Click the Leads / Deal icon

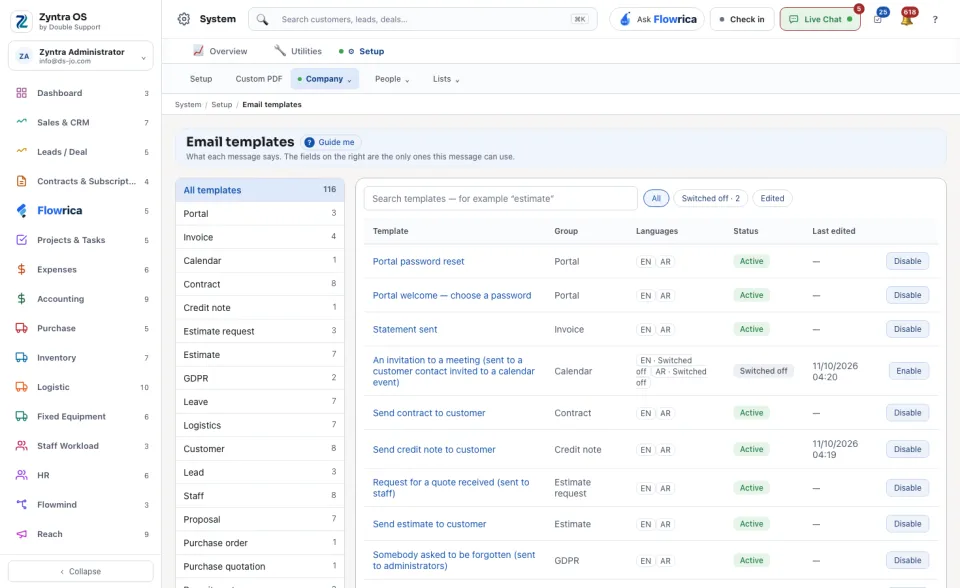(x=21, y=151)
